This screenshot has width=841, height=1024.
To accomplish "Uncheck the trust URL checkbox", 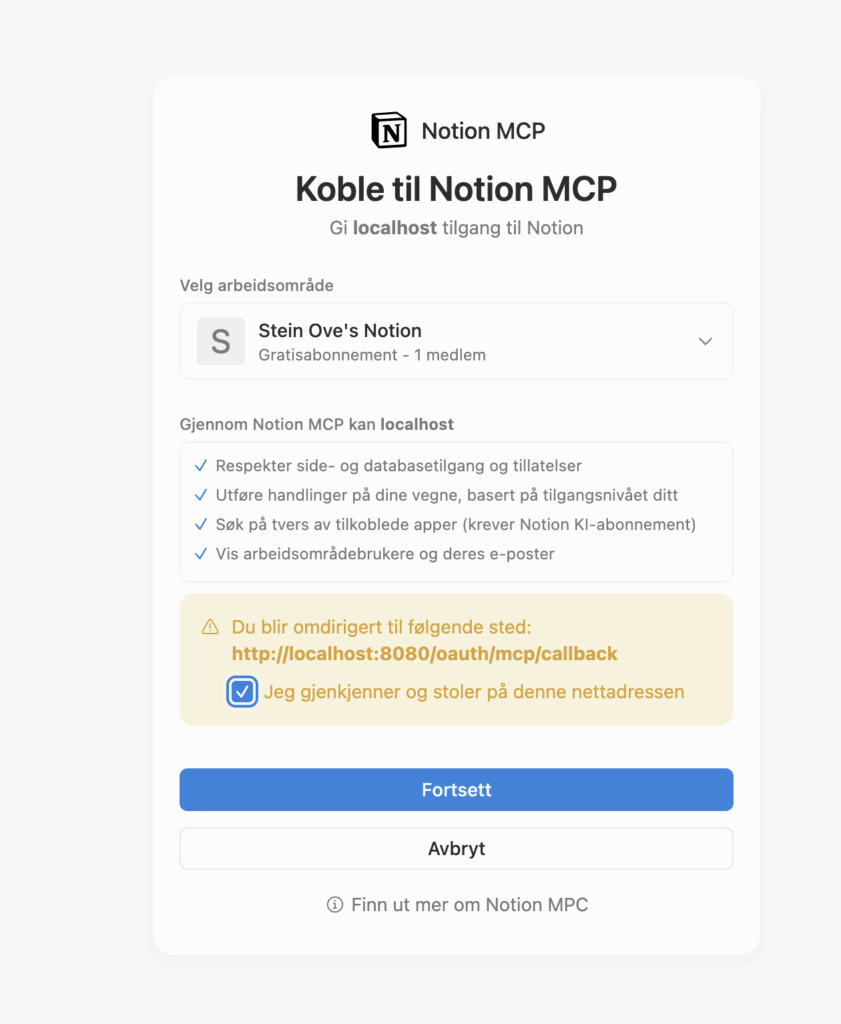I will (x=242, y=692).
